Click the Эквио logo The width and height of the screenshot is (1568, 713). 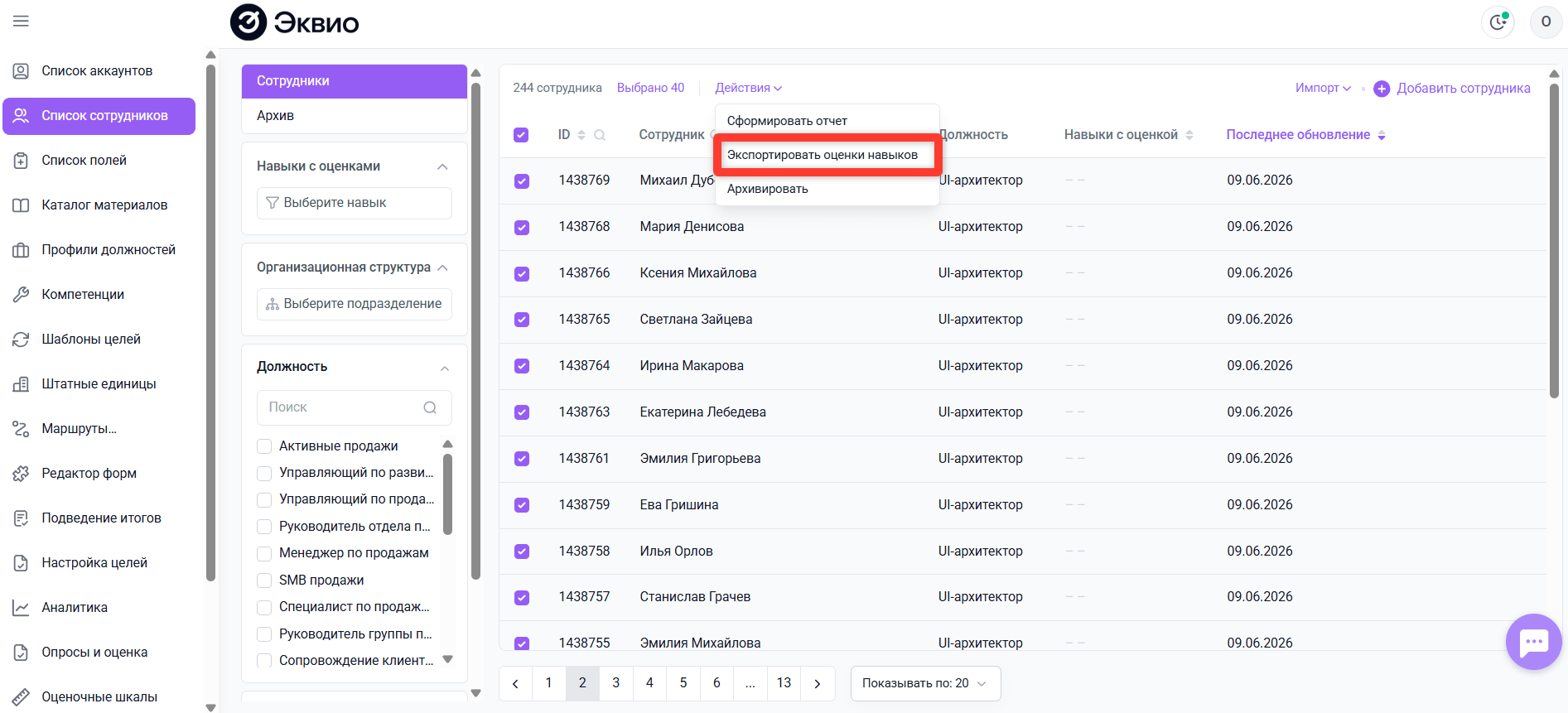295,22
